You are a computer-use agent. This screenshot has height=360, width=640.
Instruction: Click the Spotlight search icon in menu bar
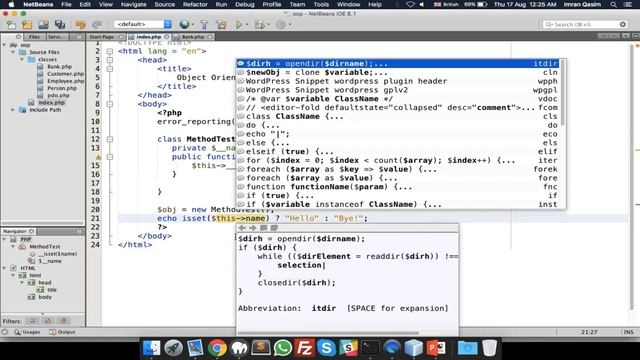613,4
